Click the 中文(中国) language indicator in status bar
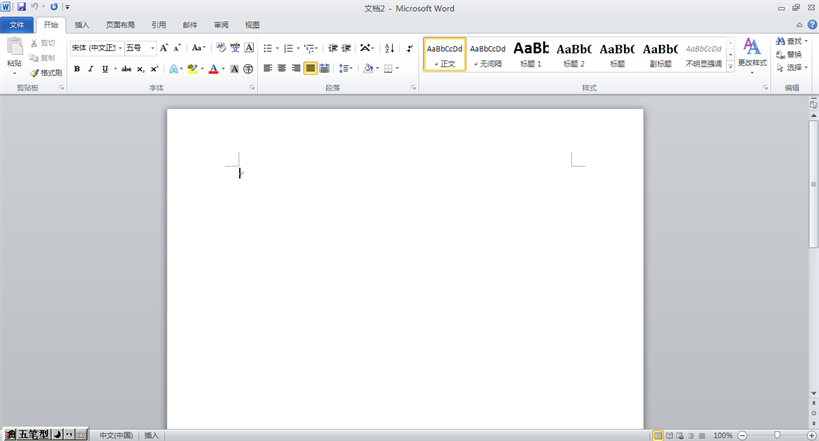This screenshot has height=441, width=819. 115,435
